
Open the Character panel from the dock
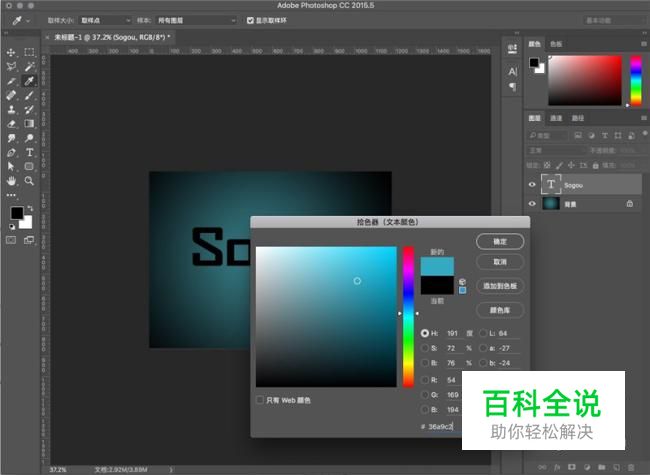[513, 72]
